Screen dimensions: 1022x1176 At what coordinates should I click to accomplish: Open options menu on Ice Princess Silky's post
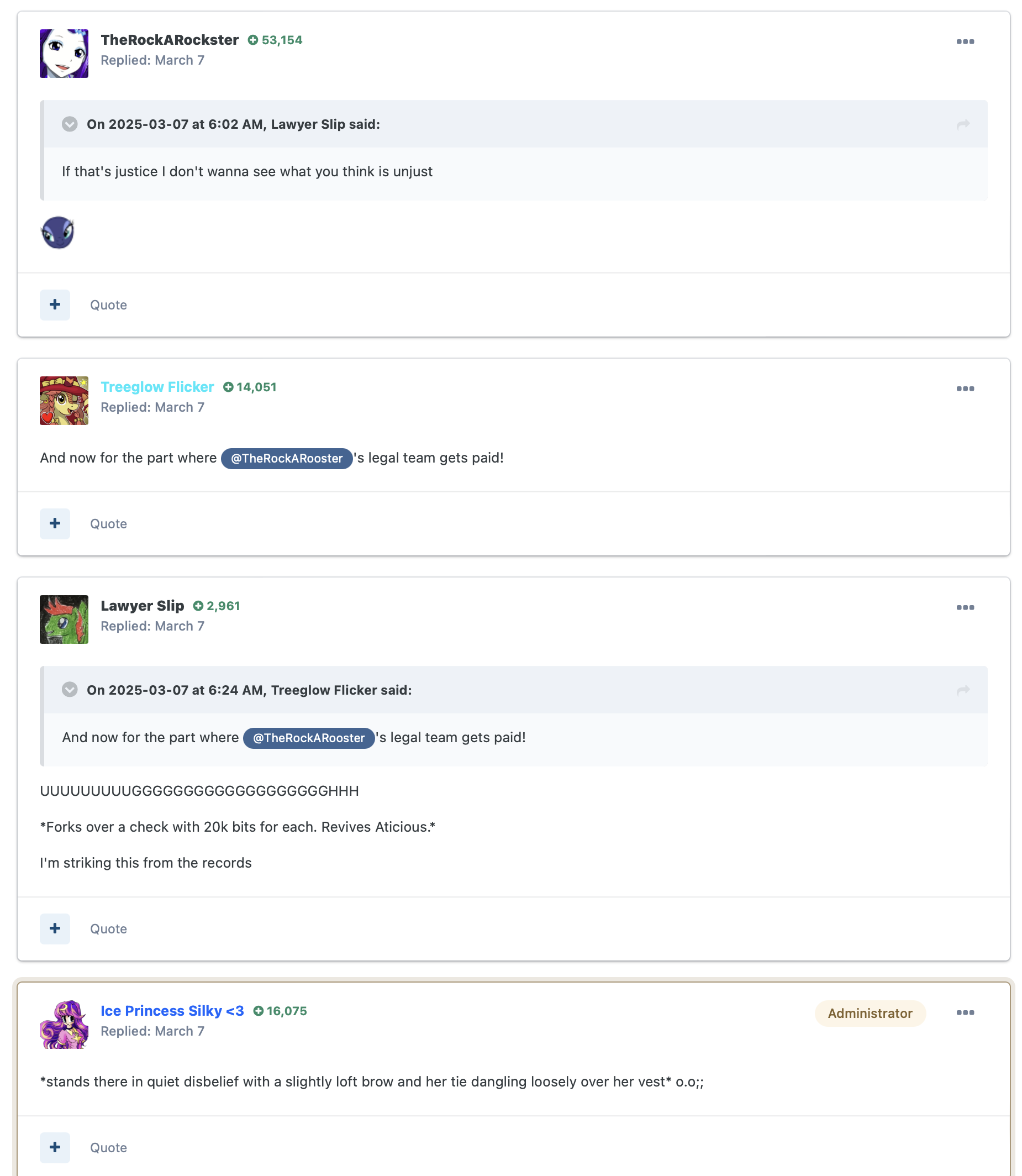pos(965,1012)
